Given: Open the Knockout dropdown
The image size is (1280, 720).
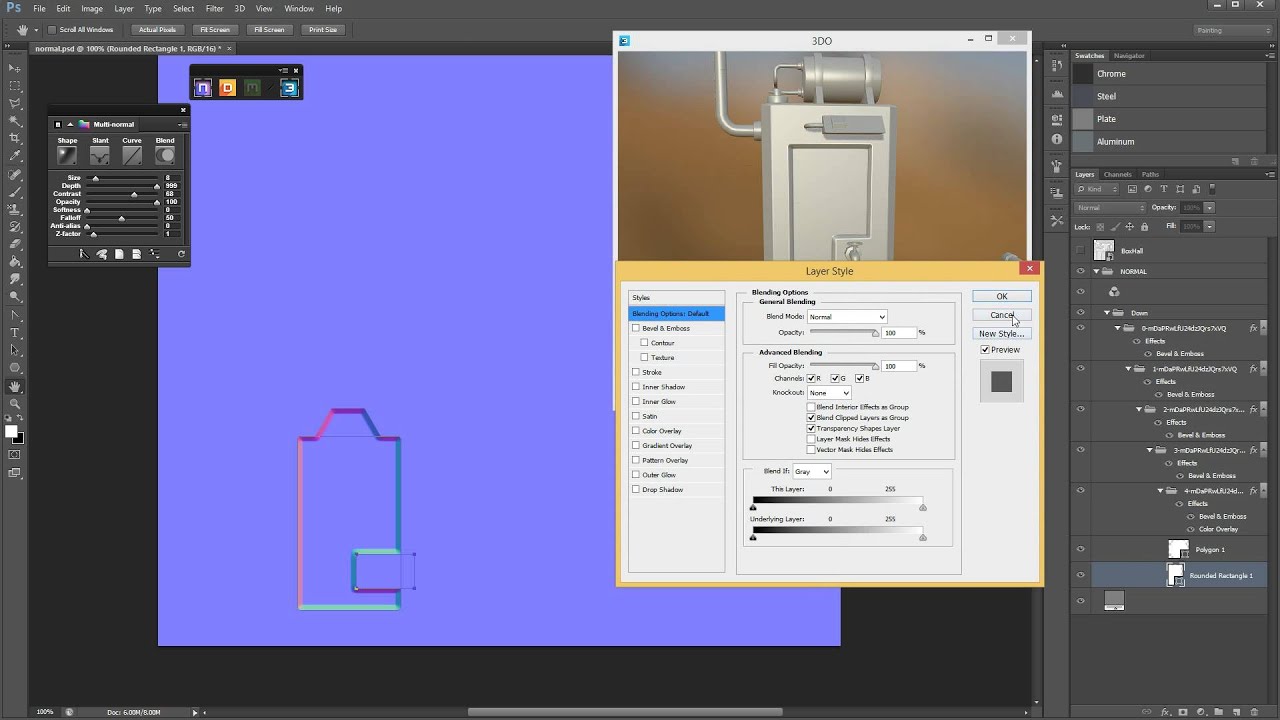Looking at the screenshot, I should (829, 393).
